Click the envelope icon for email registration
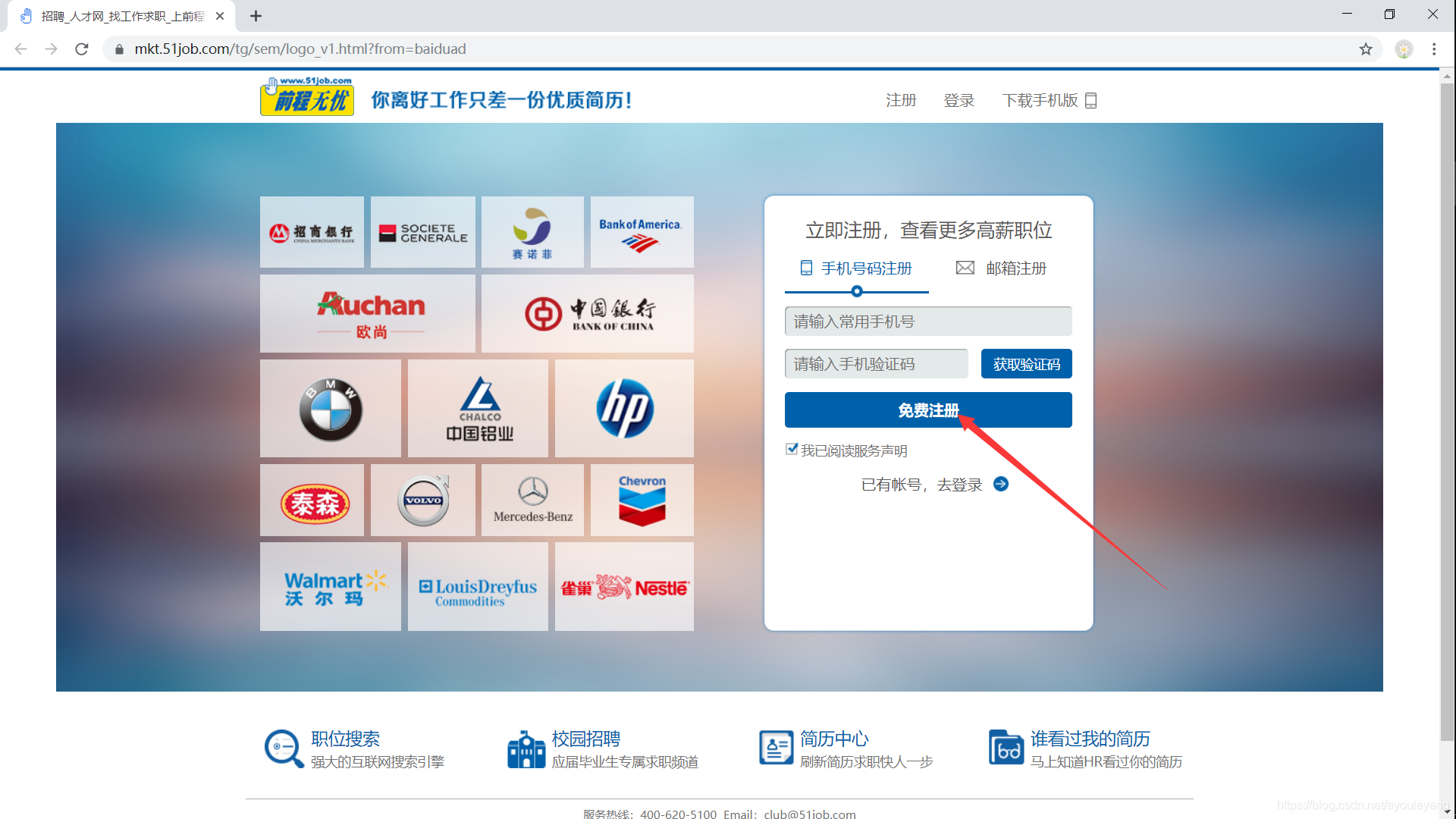Screen dimensions: 1456x819 (x=965, y=268)
